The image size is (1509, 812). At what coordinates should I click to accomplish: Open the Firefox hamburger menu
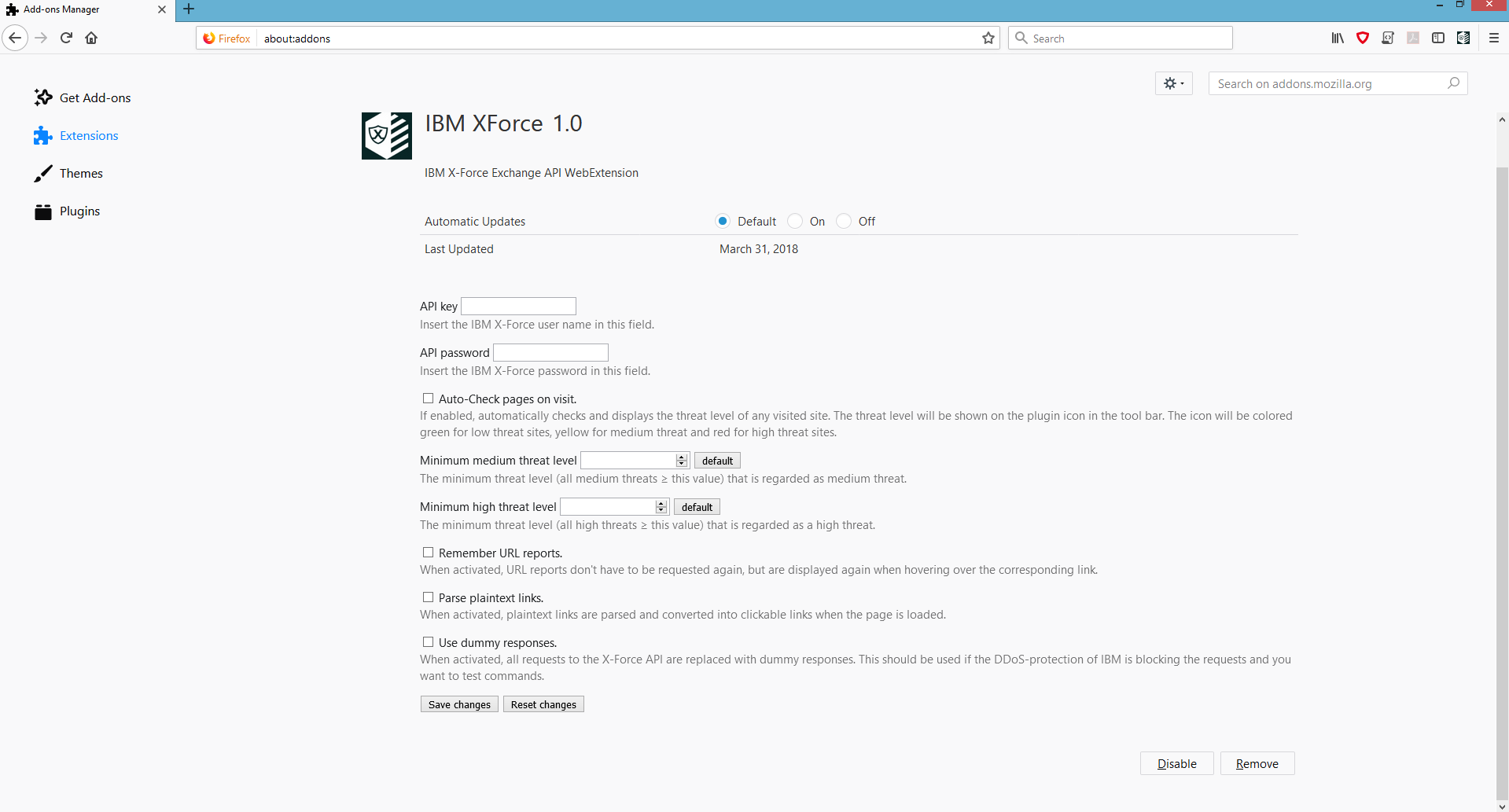(x=1494, y=38)
